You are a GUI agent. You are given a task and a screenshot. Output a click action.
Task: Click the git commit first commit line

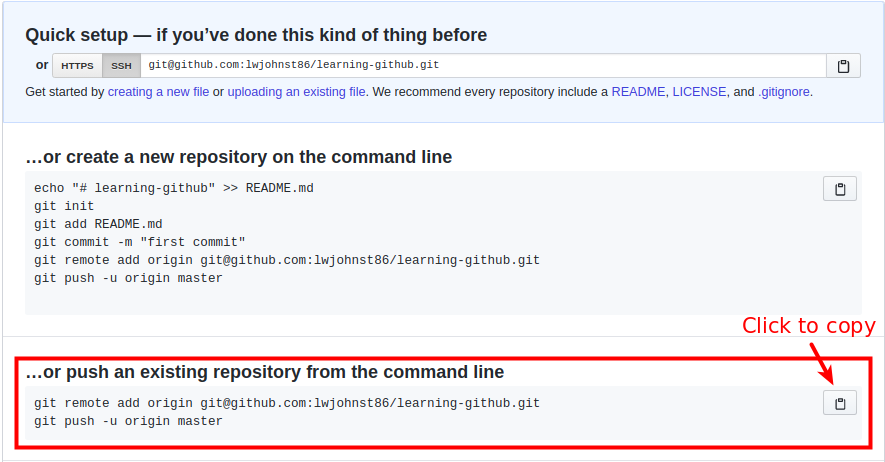coord(139,242)
